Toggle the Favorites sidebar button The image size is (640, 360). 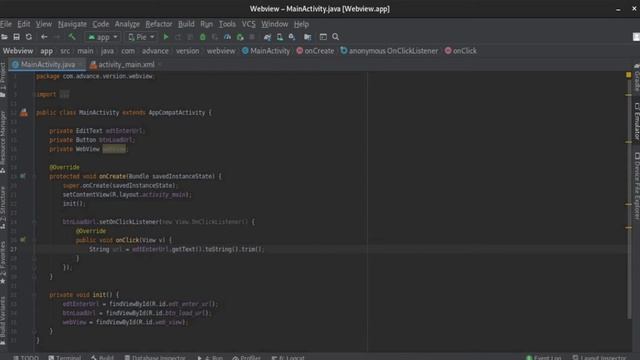tap(3, 262)
